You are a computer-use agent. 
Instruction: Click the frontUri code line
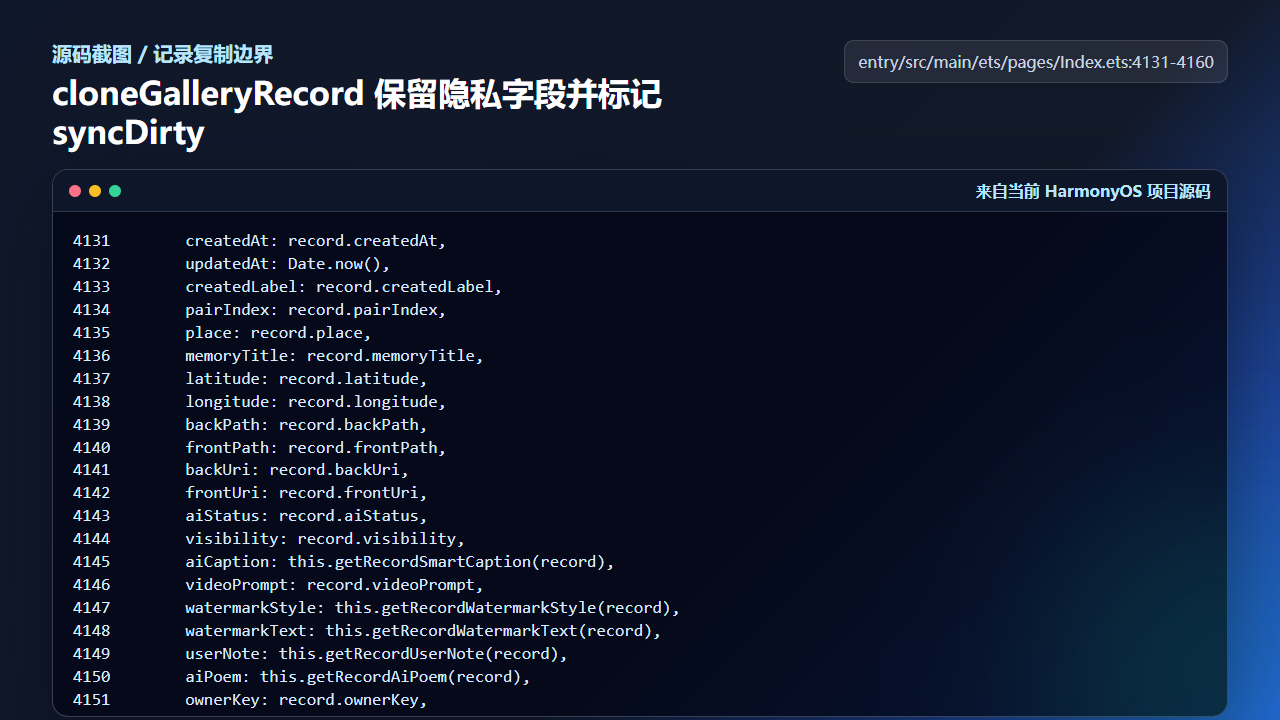307,493
